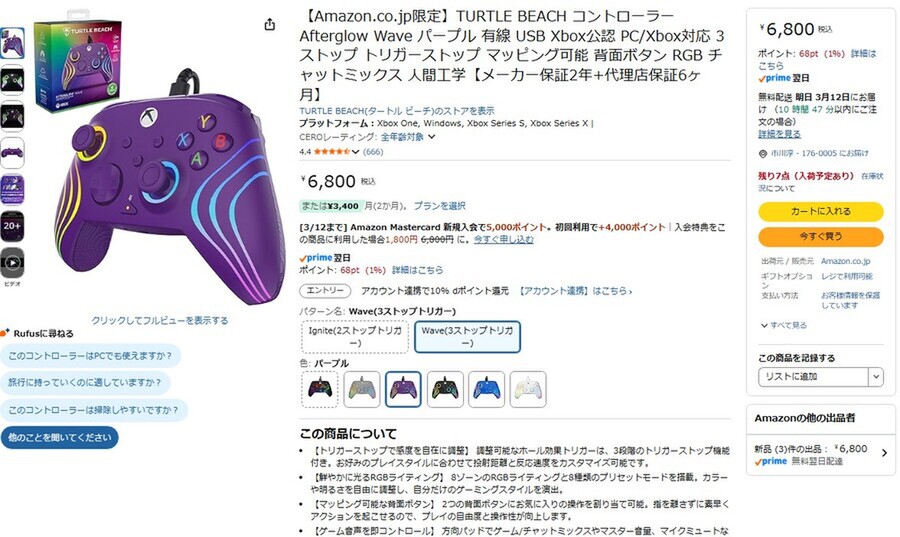Open the リストに追加 dropdown arrow
Screen dimensions: 900x537
[x=875, y=377]
